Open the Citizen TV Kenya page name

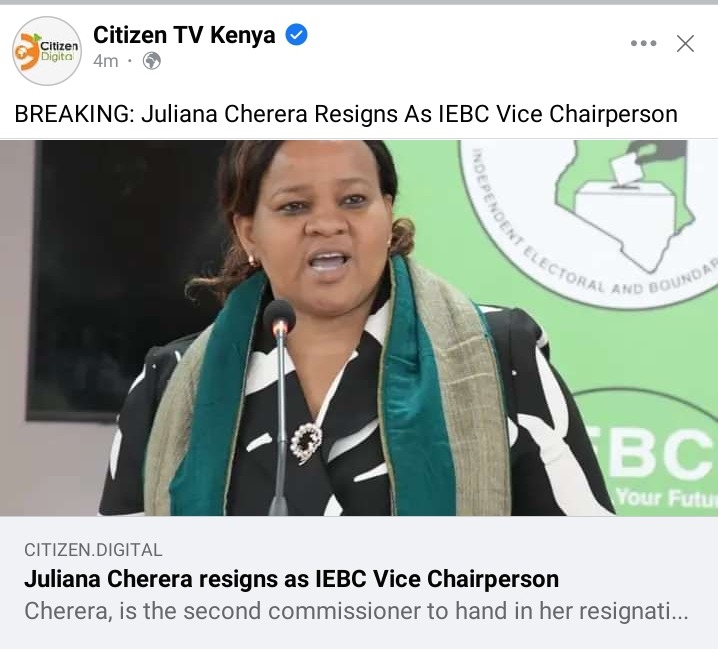point(184,35)
